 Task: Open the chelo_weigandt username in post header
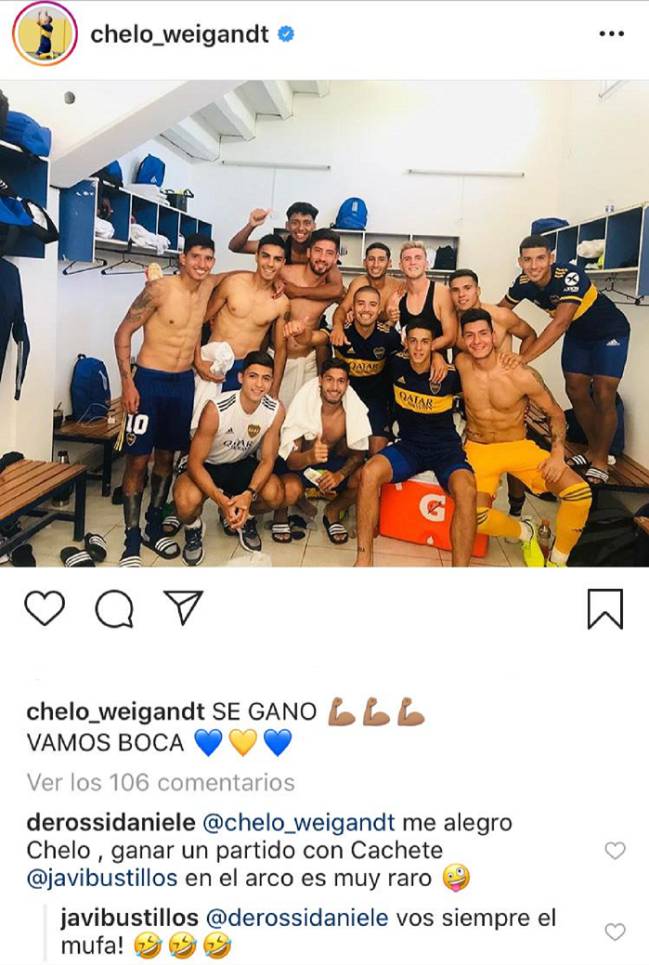click(180, 34)
